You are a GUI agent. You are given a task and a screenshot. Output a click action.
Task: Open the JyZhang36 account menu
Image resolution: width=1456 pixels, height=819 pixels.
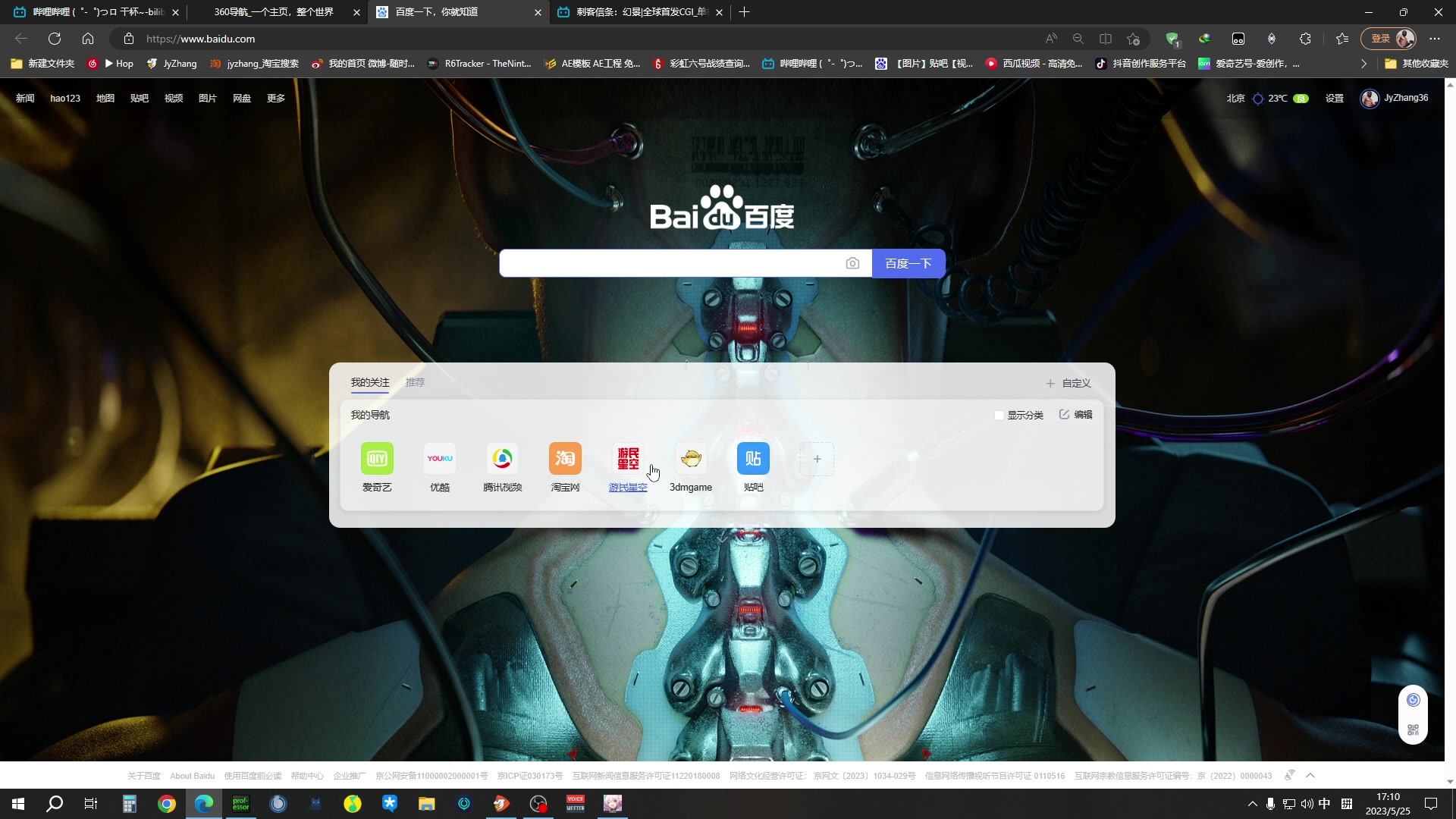point(1395,99)
